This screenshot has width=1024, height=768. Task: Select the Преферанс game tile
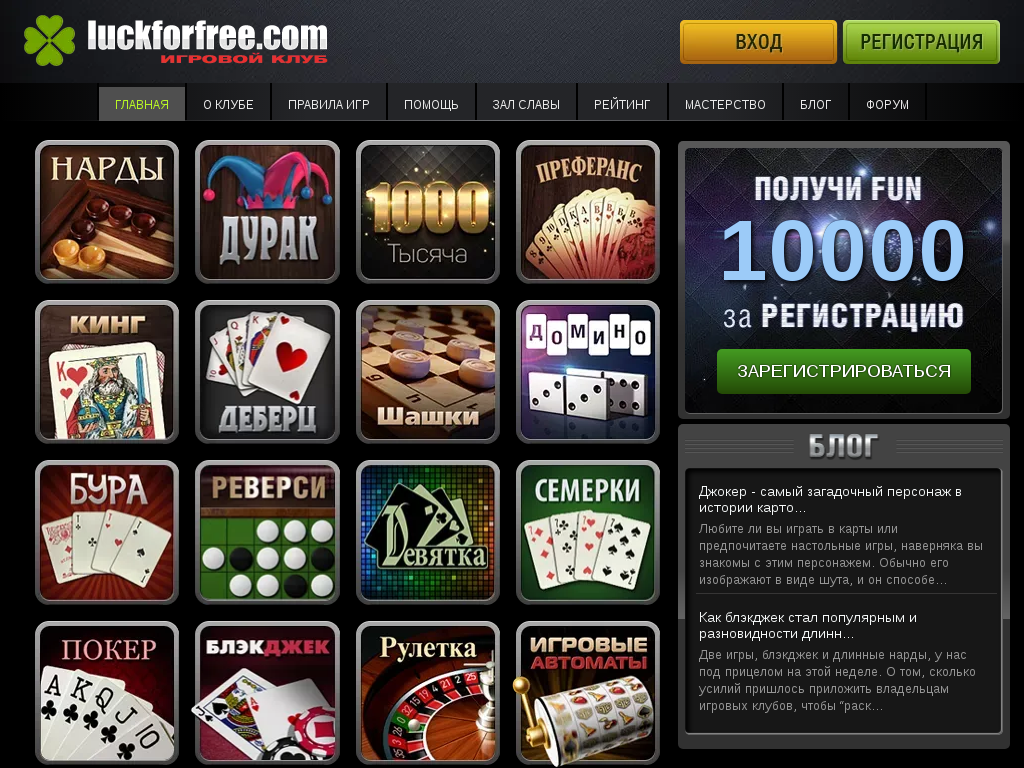pyautogui.click(x=588, y=212)
